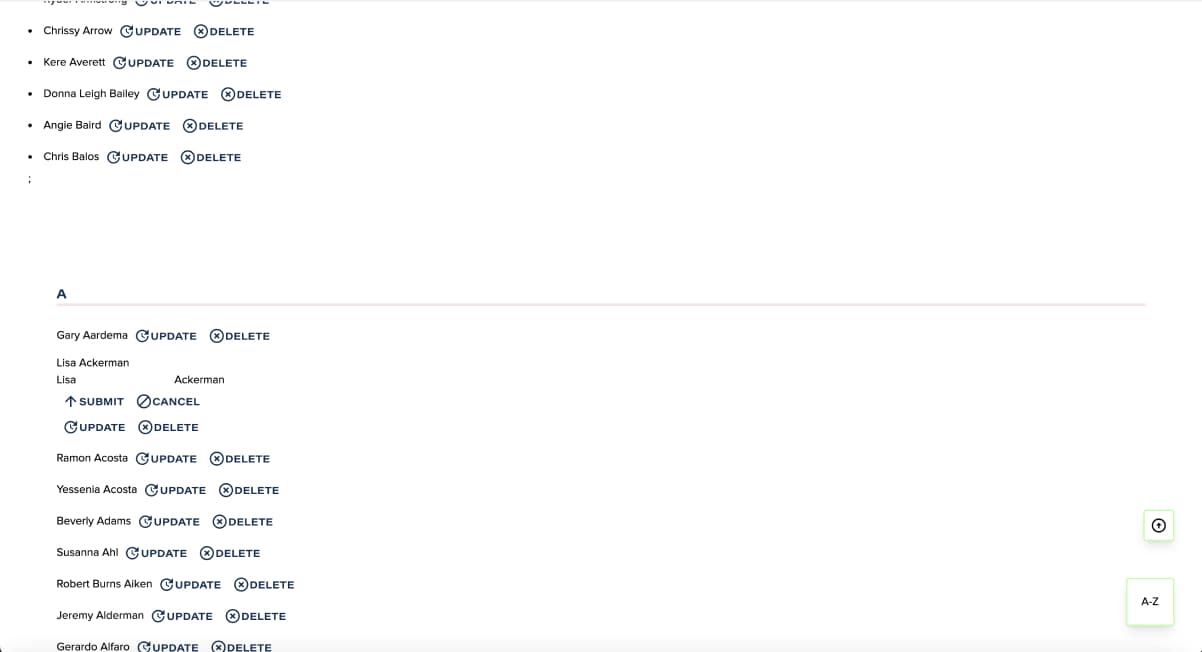
Task: Update Chris Balos entry
Action: (138, 158)
